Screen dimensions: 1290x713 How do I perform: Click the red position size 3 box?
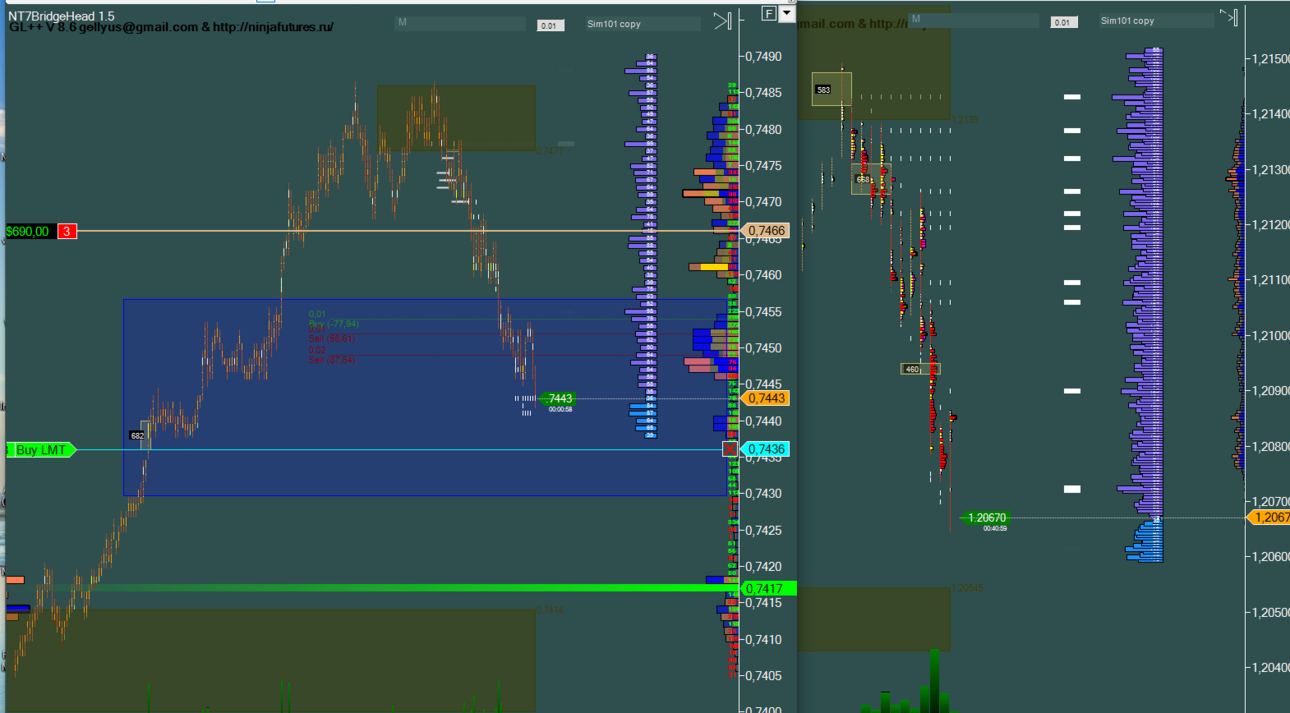(67, 231)
